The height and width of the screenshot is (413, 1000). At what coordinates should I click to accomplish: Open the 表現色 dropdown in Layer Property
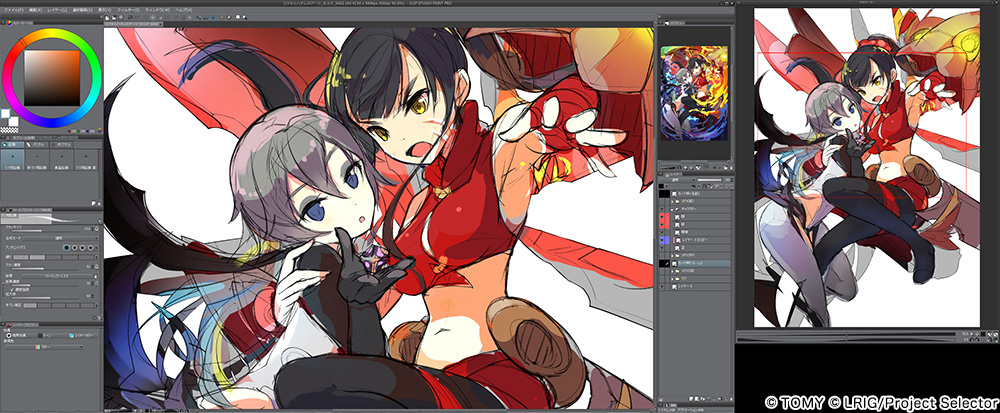click(x=45, y=347)
